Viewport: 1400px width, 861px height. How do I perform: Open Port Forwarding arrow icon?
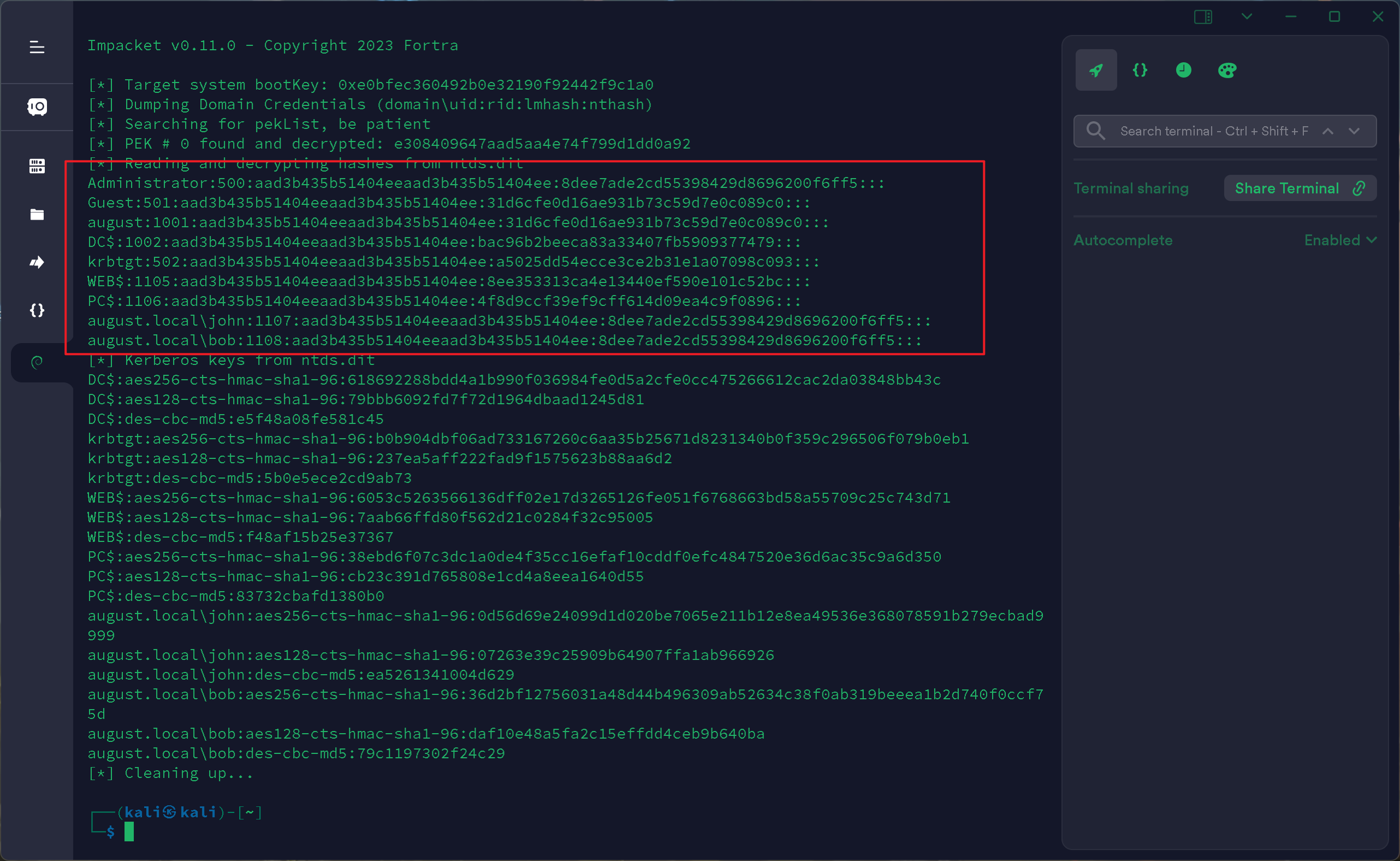[x=37, y=262]
